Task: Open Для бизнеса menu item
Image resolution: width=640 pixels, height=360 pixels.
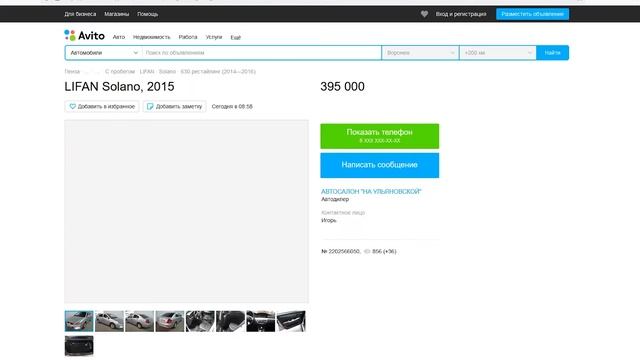Action: [x=80, y=14]
